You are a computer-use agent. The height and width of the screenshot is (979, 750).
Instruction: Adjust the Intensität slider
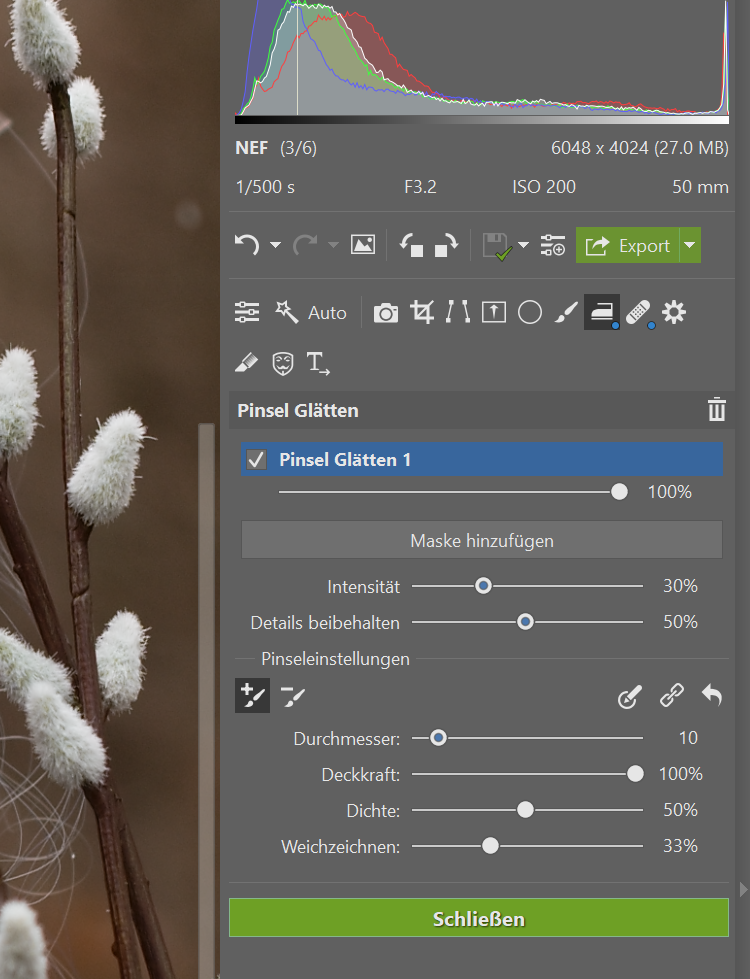click(527, 586)
